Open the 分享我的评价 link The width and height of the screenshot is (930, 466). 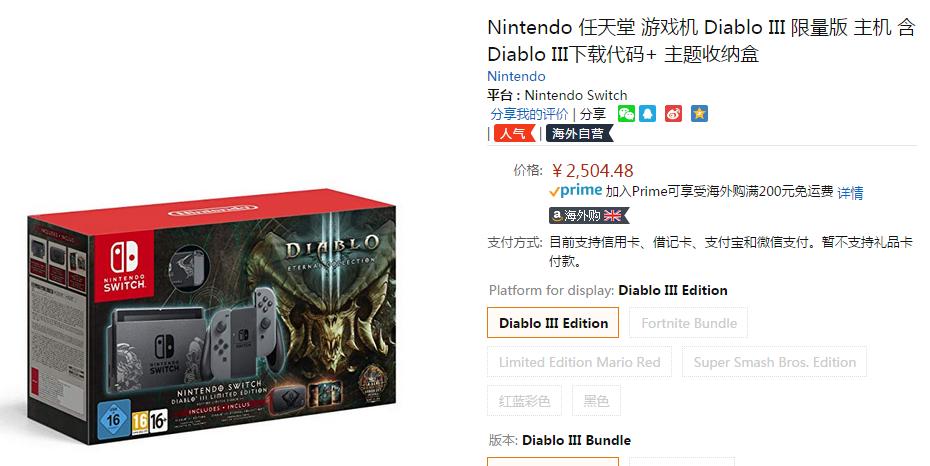[529, 114]
